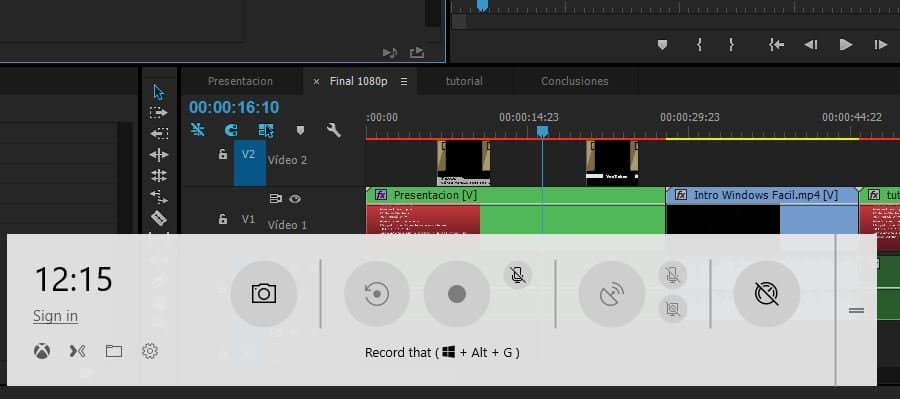Take screenshot with Game Bar camera
The width and height of the screenshot is (900, 399).
(x=264, y=294)
